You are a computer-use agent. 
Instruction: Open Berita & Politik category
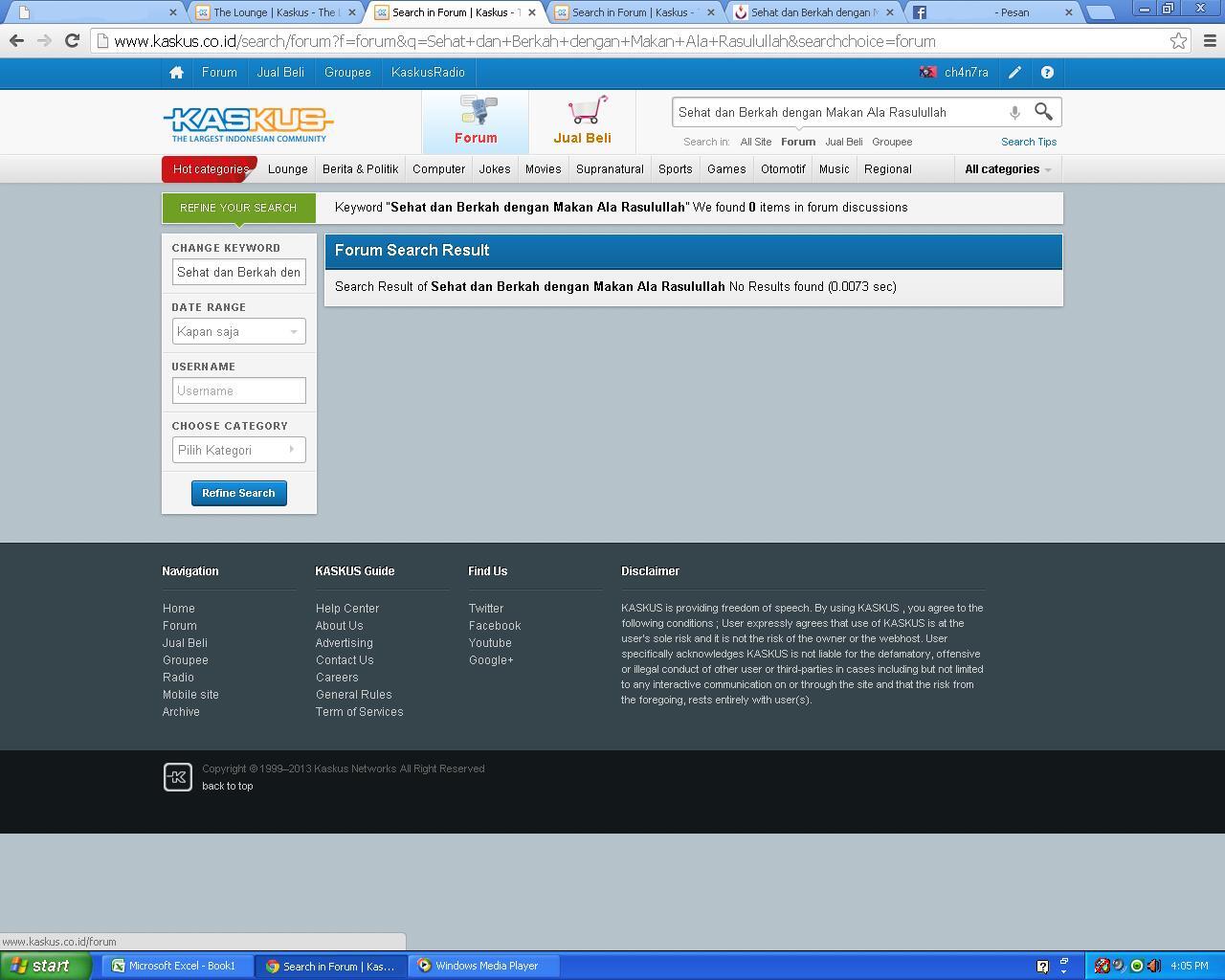point(361,169)
